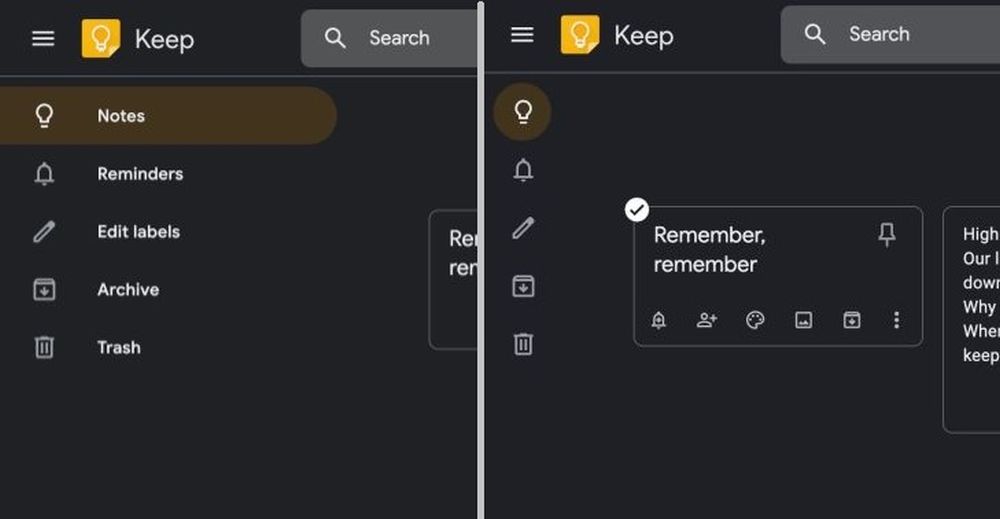Toggle main menu in collapsed right panel
Viewport: 1000px width, 519px height.
point(522,35)
